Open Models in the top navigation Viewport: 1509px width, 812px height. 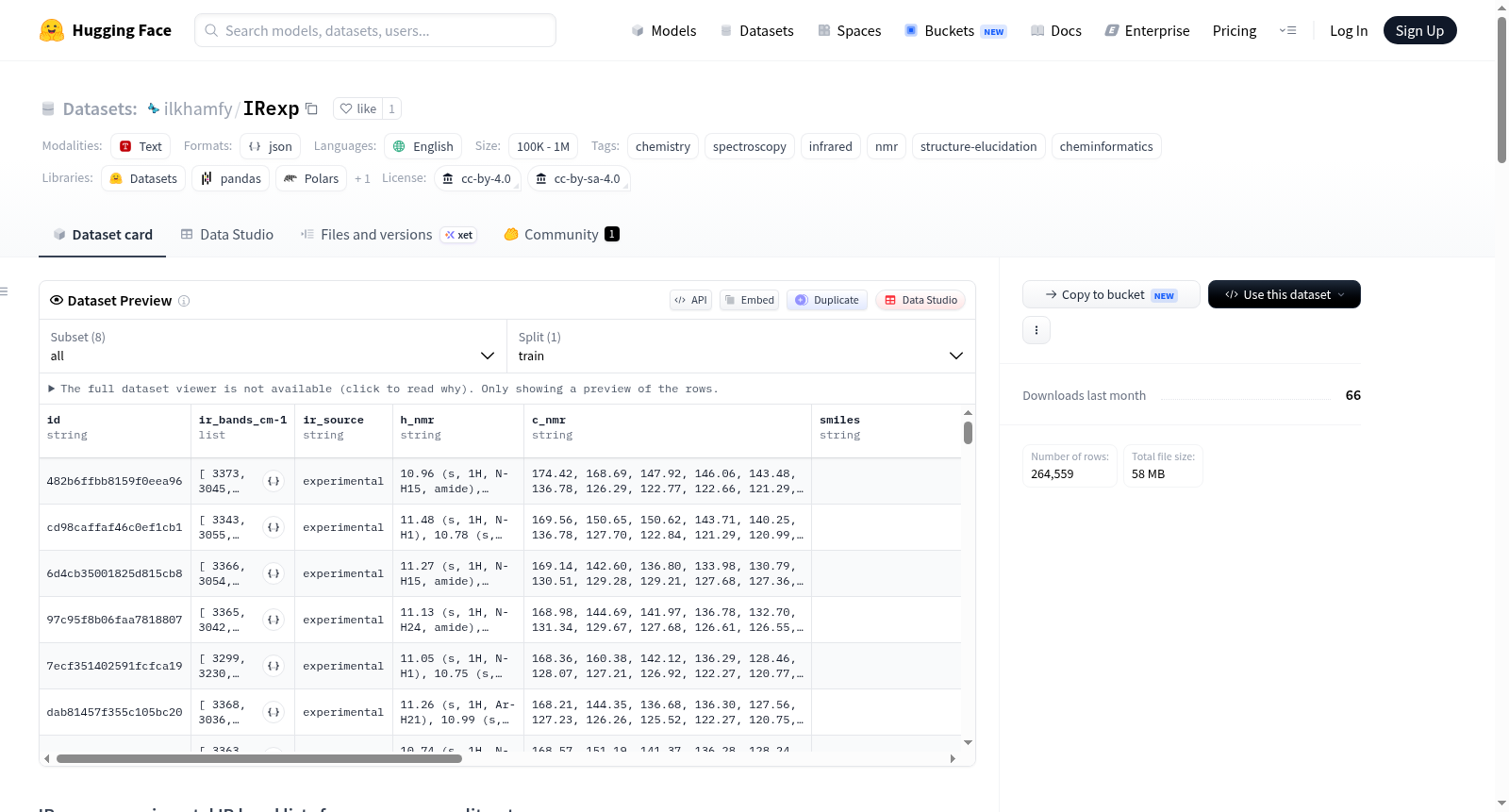pos(664,31)
